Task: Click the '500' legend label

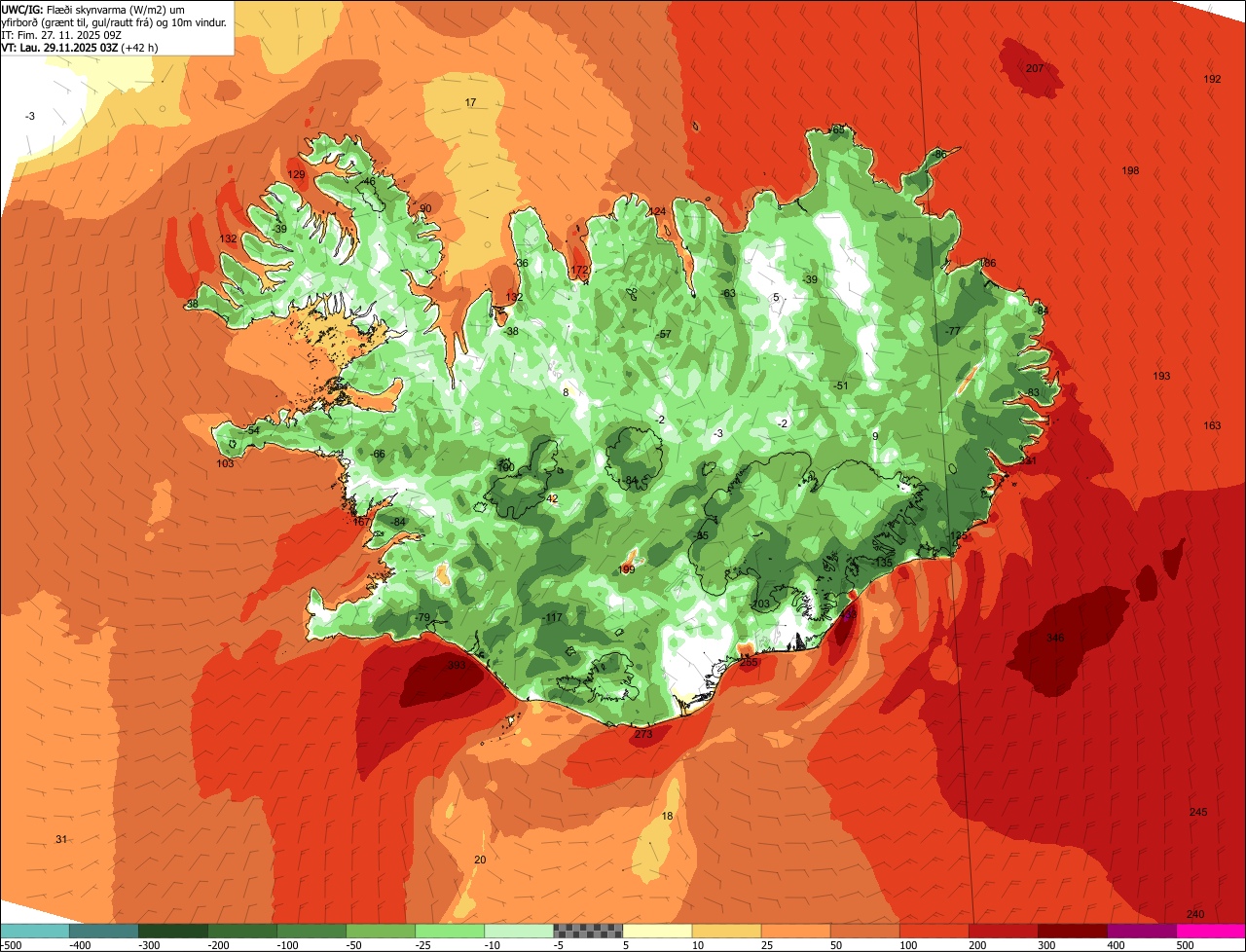Action: click(x=1185, y=945)
